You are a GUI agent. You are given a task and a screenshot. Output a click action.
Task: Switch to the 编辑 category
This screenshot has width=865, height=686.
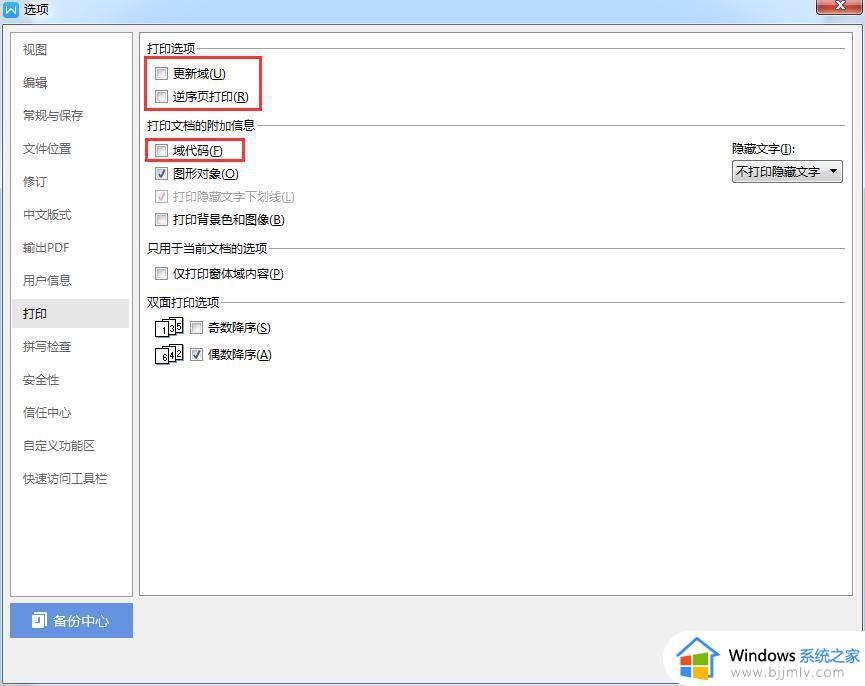click(x=70, y=83)
